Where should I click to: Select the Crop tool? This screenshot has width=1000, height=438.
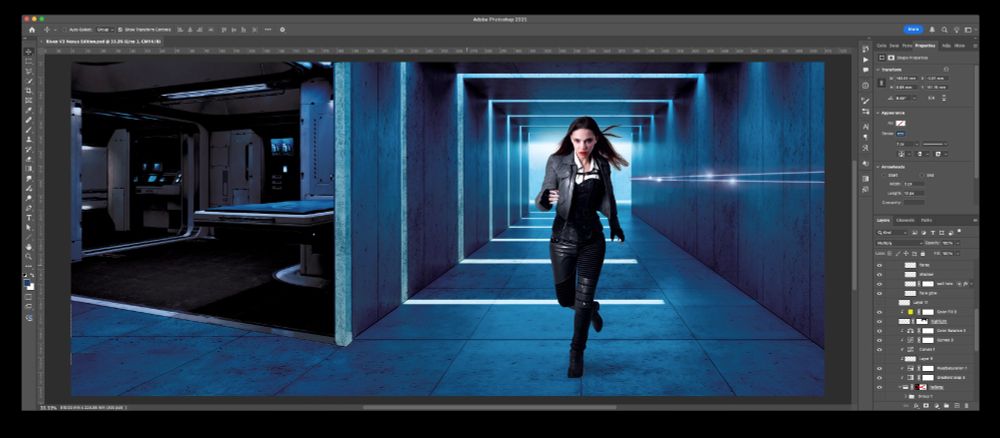(x=29, y=91)
